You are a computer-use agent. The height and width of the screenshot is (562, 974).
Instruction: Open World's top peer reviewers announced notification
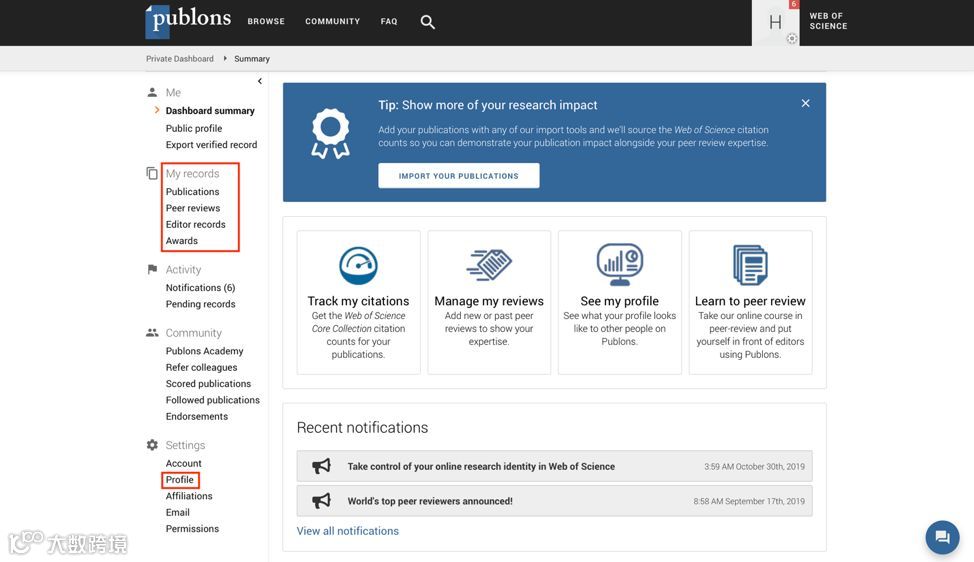pos(554,501)
